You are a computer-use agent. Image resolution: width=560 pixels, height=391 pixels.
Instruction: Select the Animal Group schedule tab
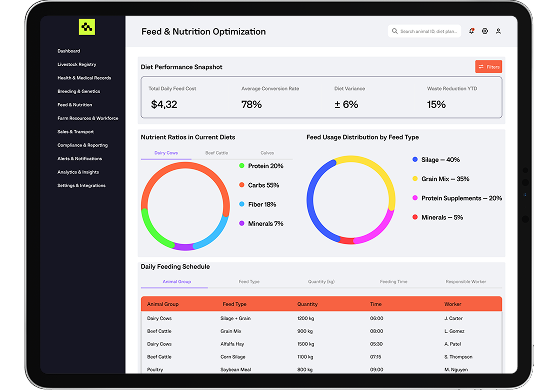click(177, 281)
